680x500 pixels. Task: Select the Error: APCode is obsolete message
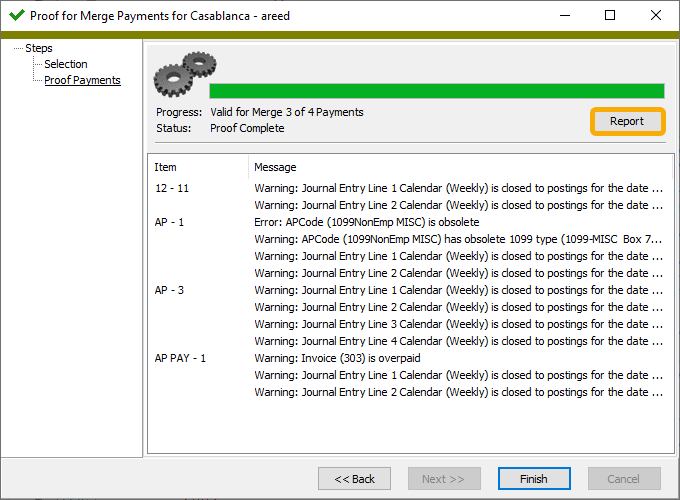pos(366,222)
